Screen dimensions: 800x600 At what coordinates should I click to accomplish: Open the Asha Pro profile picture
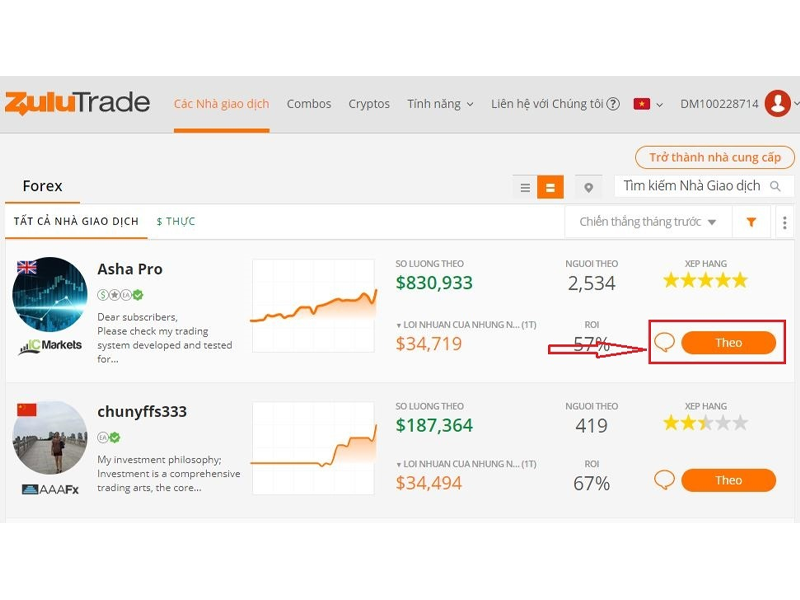click(50, 294)
